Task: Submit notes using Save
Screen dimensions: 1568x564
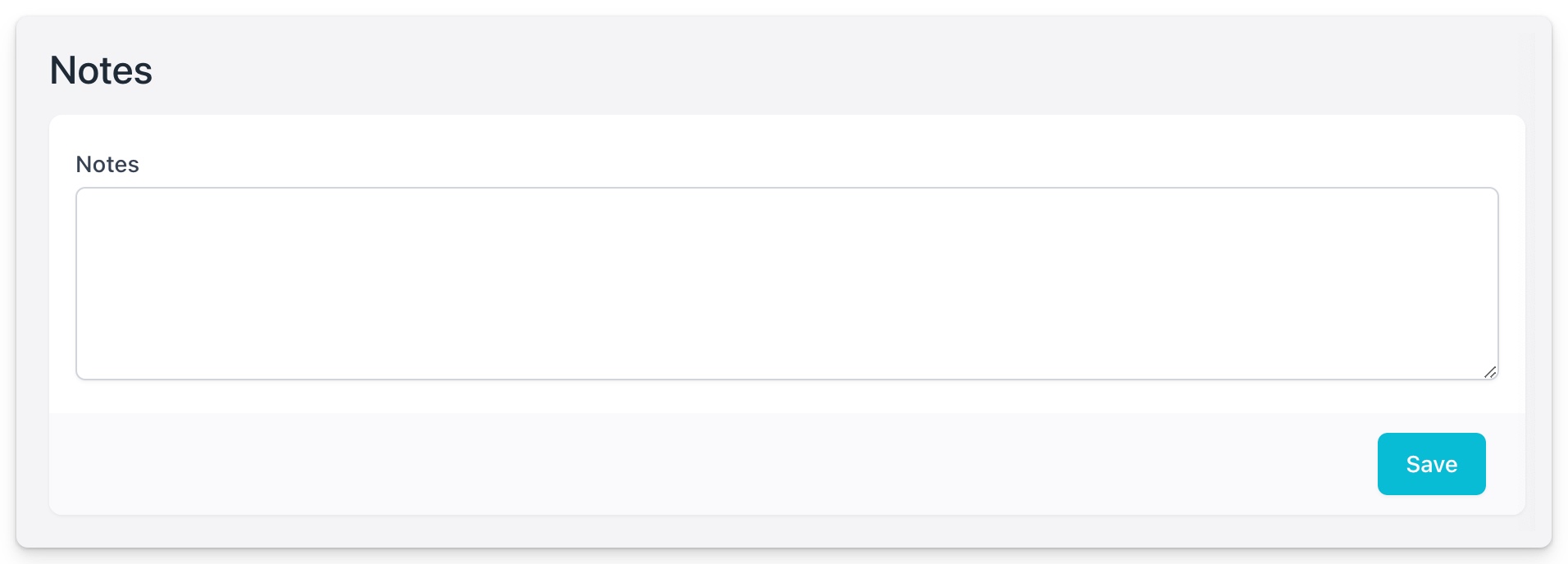Action: pos(1431,464)
